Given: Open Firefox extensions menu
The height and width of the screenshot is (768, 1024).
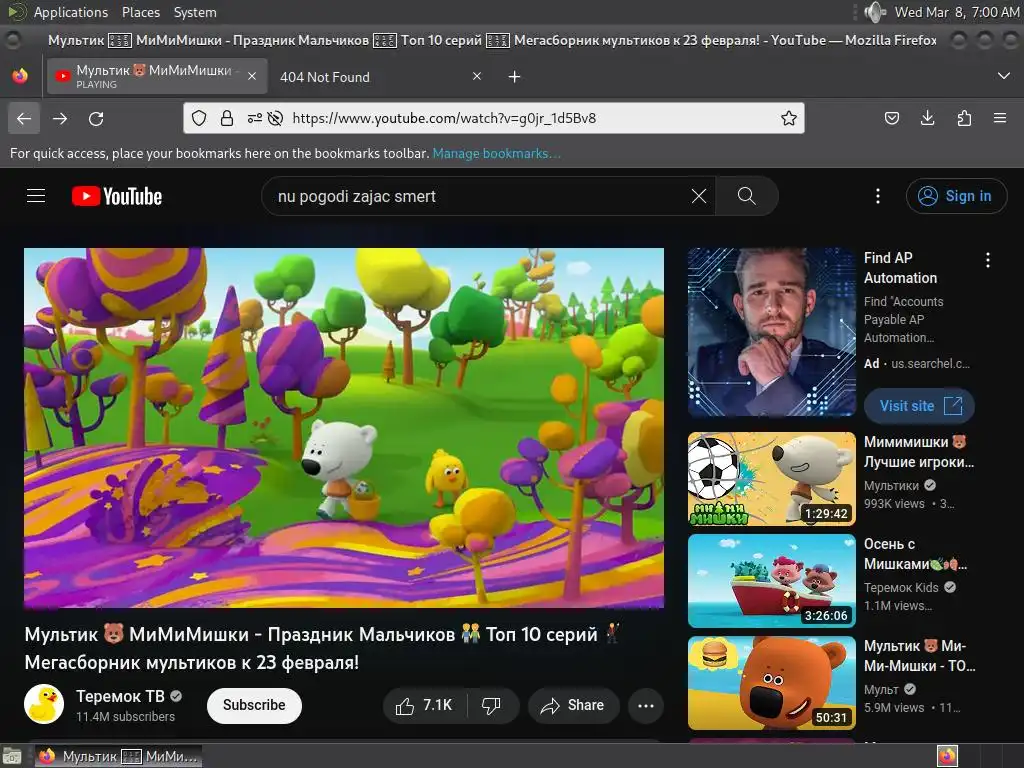Looking at the screenshot, I should click(x=964, y=118).
